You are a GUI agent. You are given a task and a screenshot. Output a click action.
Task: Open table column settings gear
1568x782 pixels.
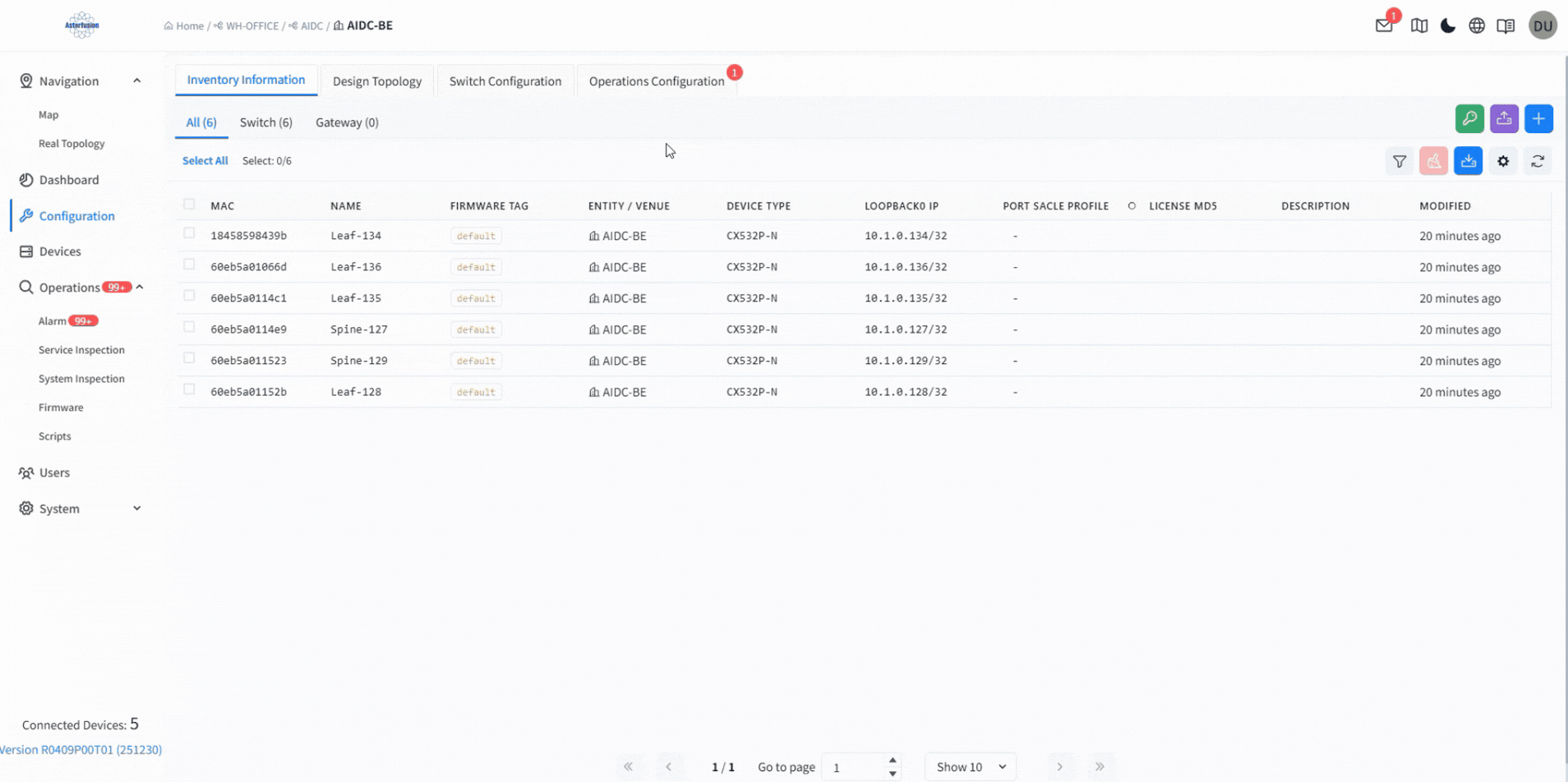click(x=1503, y=162)
